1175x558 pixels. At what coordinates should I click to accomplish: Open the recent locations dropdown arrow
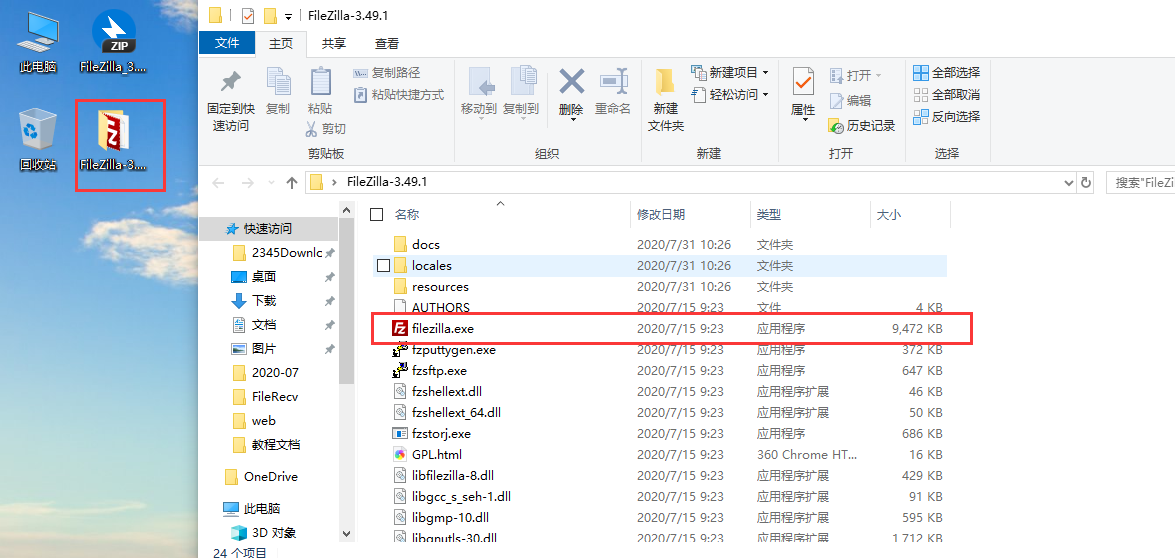click(x=271, y=183)
